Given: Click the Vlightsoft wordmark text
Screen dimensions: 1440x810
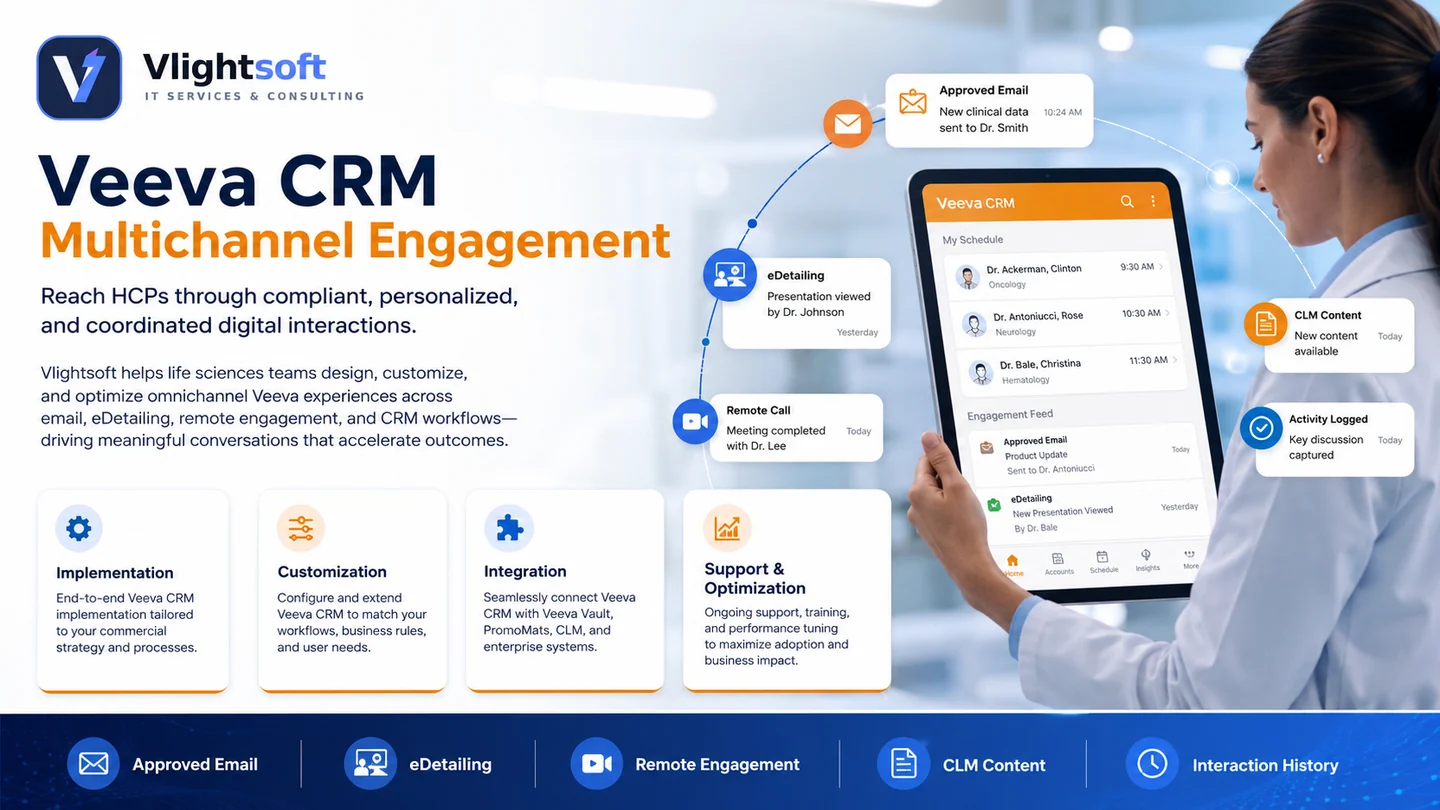Looking at the screenshot, I should (235, 68).
